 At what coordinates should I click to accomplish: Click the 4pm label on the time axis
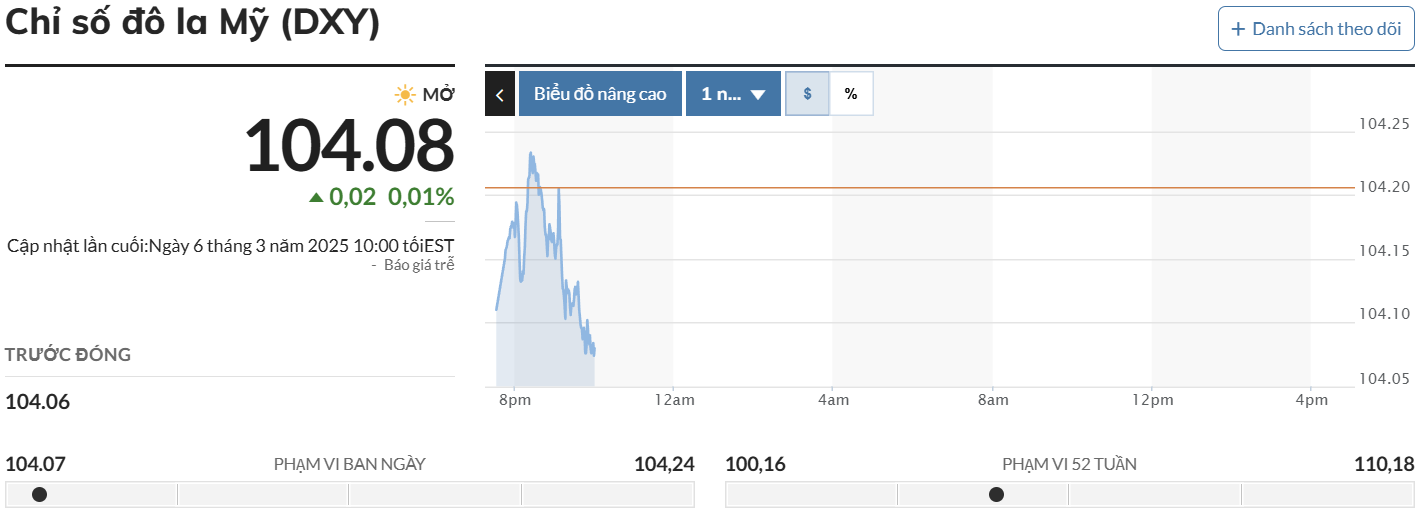(x=1311, y=400)
